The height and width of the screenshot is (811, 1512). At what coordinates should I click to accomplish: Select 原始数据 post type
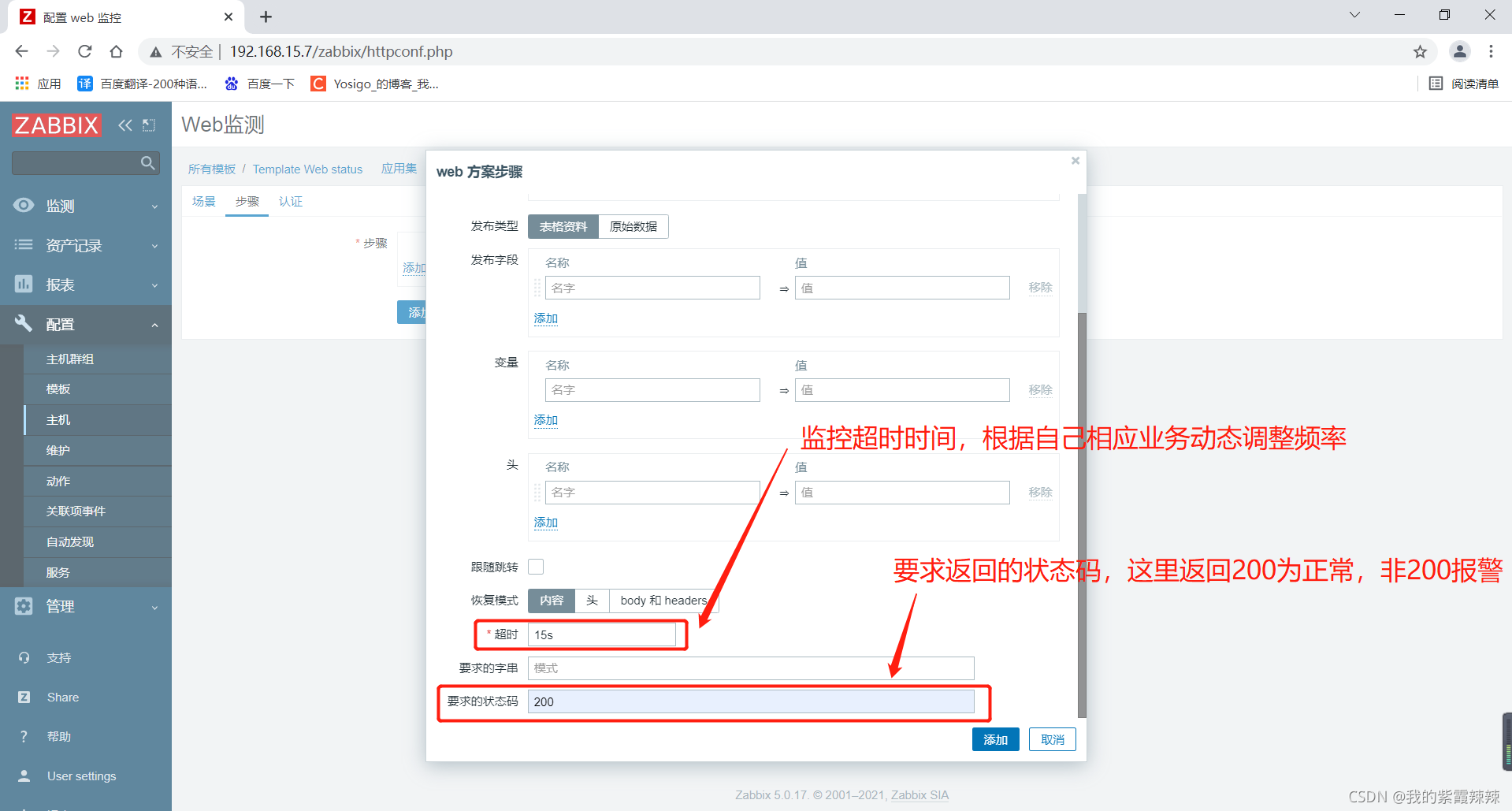[x=633, y=226]
